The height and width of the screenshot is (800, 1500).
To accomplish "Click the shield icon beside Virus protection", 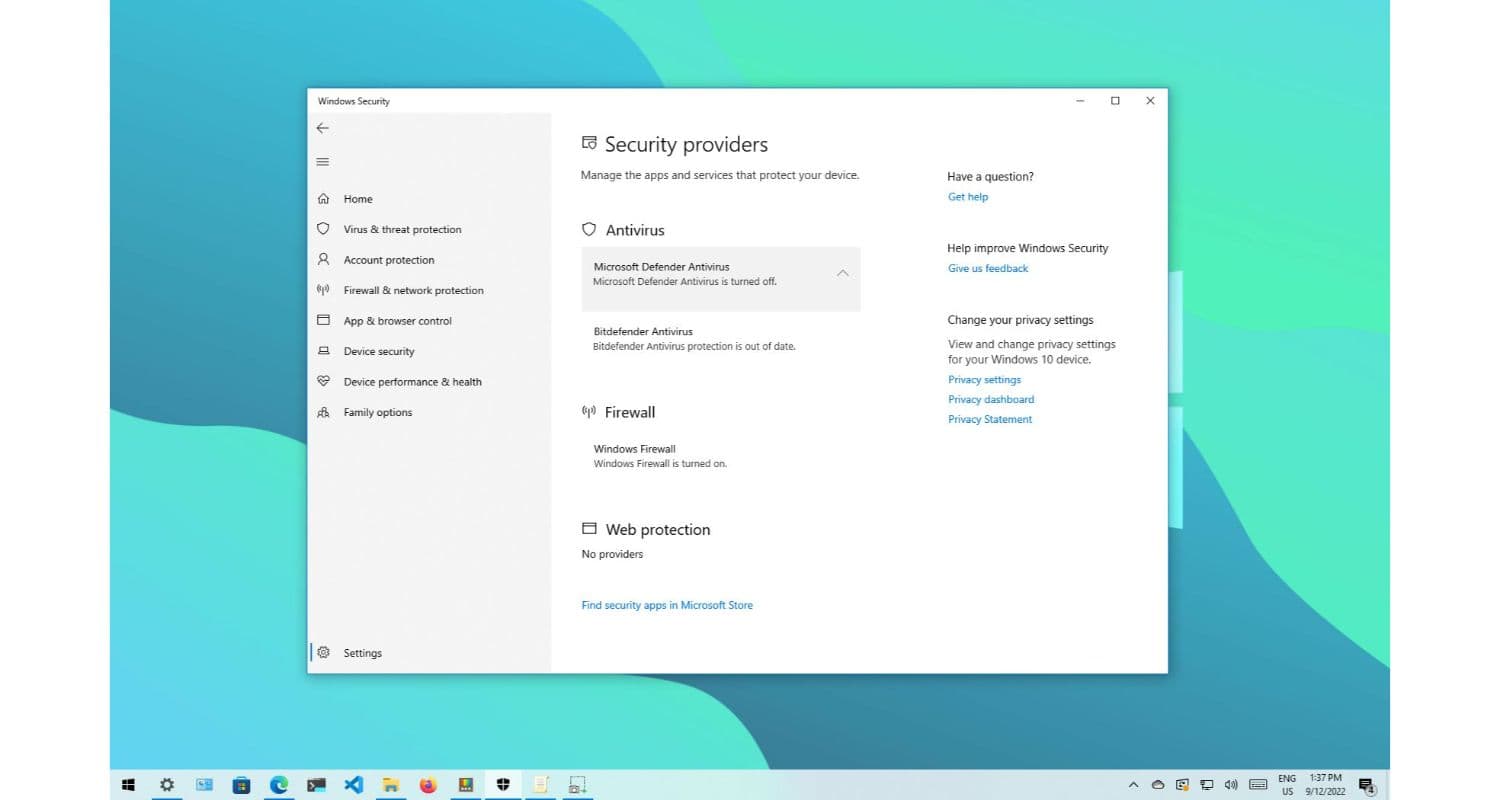I will click(323, 229).
